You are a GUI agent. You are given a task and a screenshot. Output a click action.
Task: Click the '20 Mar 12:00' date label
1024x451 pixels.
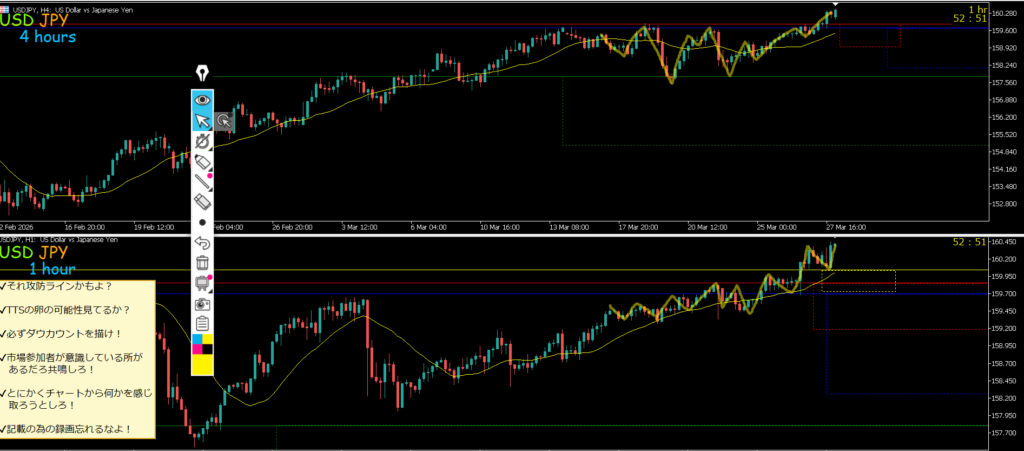click(x=706, y=227)
